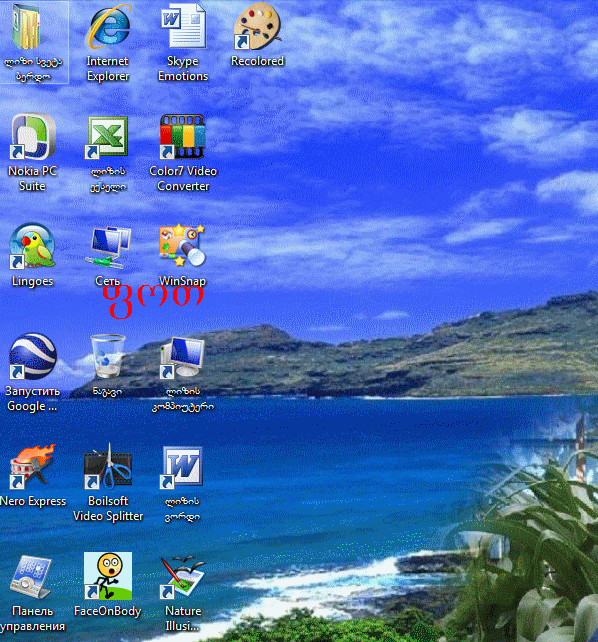
Task: Click the 'Lingoes' label text
Action: (x=33, y=281)
